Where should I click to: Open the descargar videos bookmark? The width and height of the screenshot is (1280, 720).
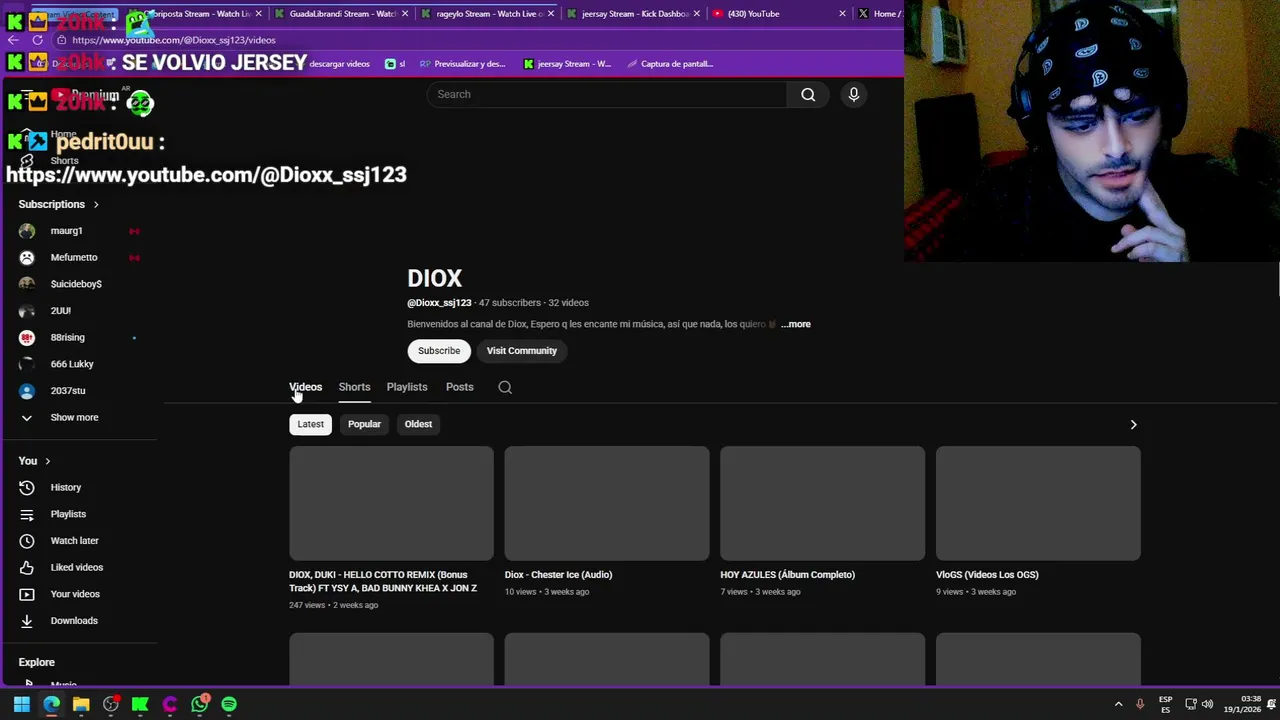(x=339, y=64)
